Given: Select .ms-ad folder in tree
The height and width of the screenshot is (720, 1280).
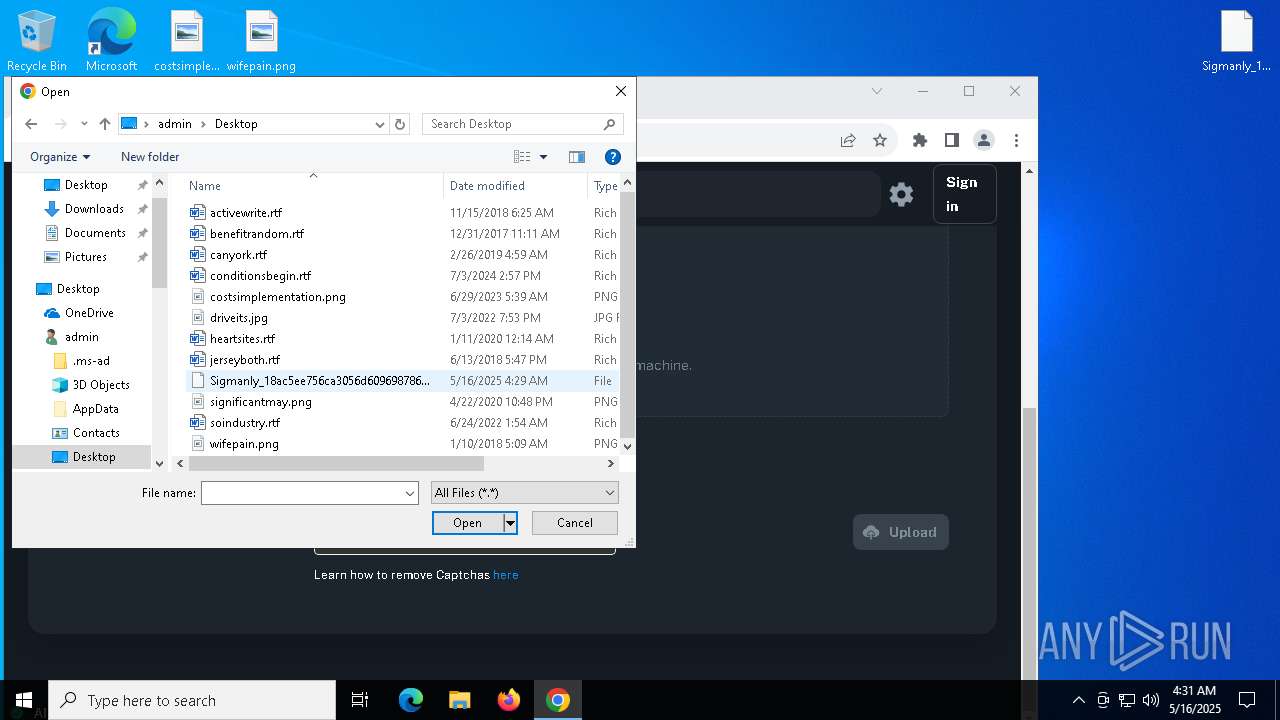Looking at the screenshot, I should (91, 361).
